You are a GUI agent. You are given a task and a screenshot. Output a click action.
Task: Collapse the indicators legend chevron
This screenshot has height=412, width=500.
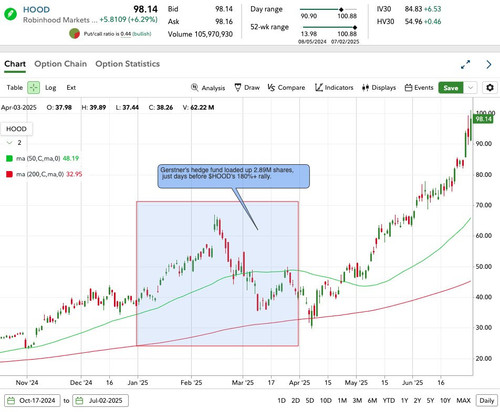click(10, 143)
